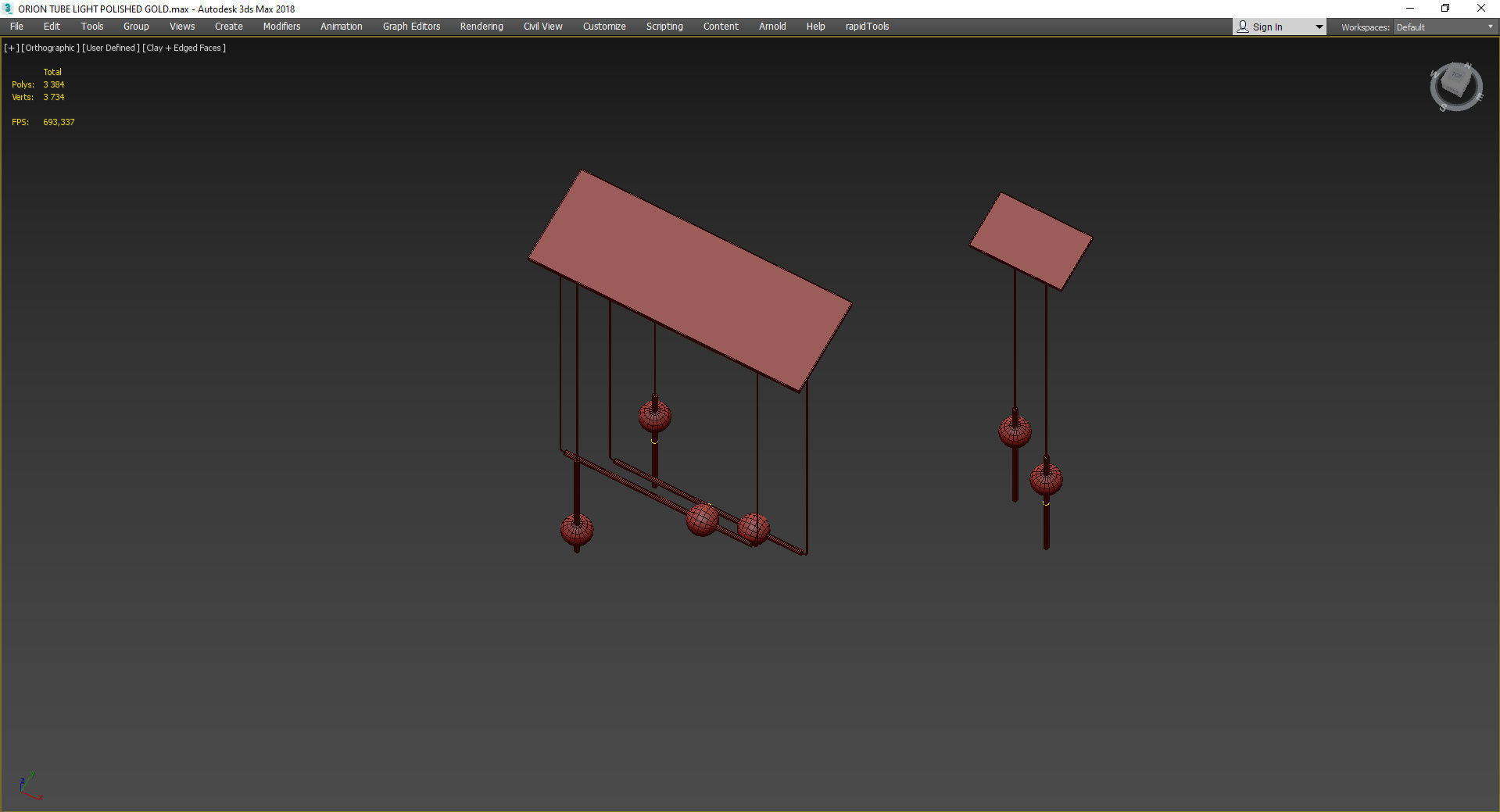This screenshot has width=1500, height=812.
Task: Open the Group menu
Action: pos(136,27)
